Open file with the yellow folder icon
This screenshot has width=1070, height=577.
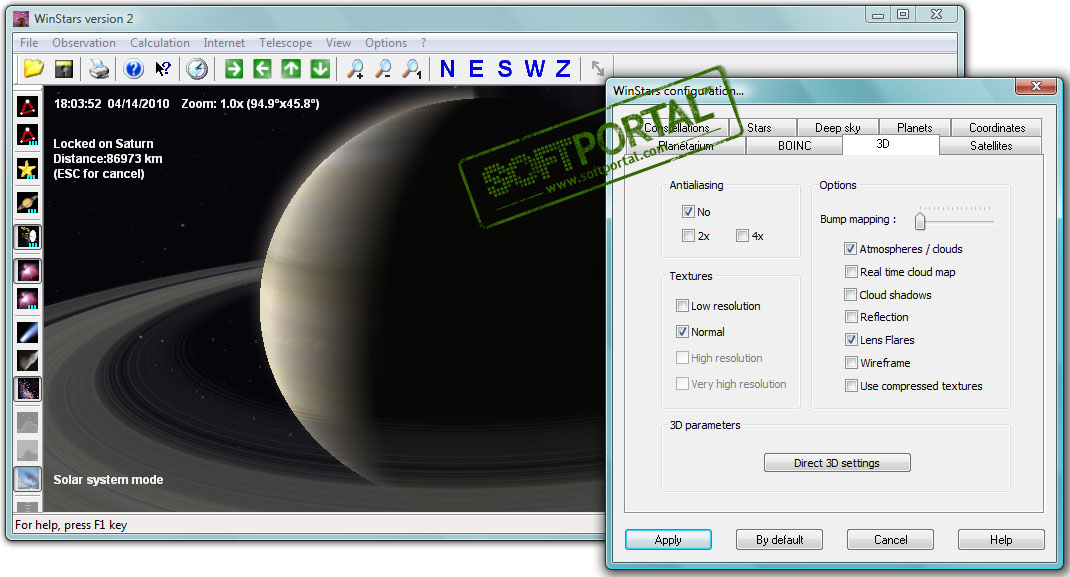(33, 69)
